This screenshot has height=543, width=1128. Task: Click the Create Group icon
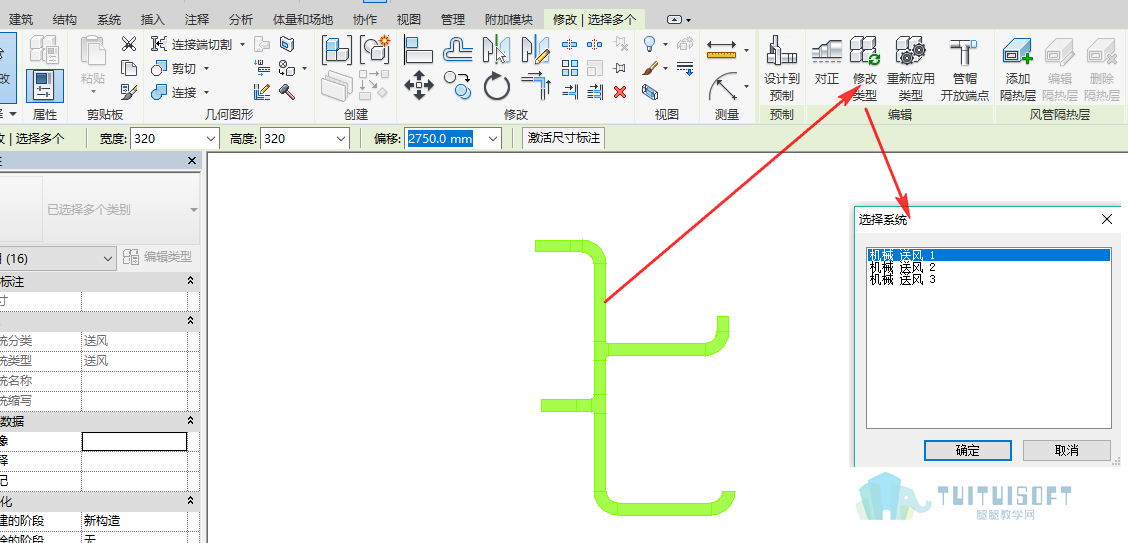coord(375,50)
